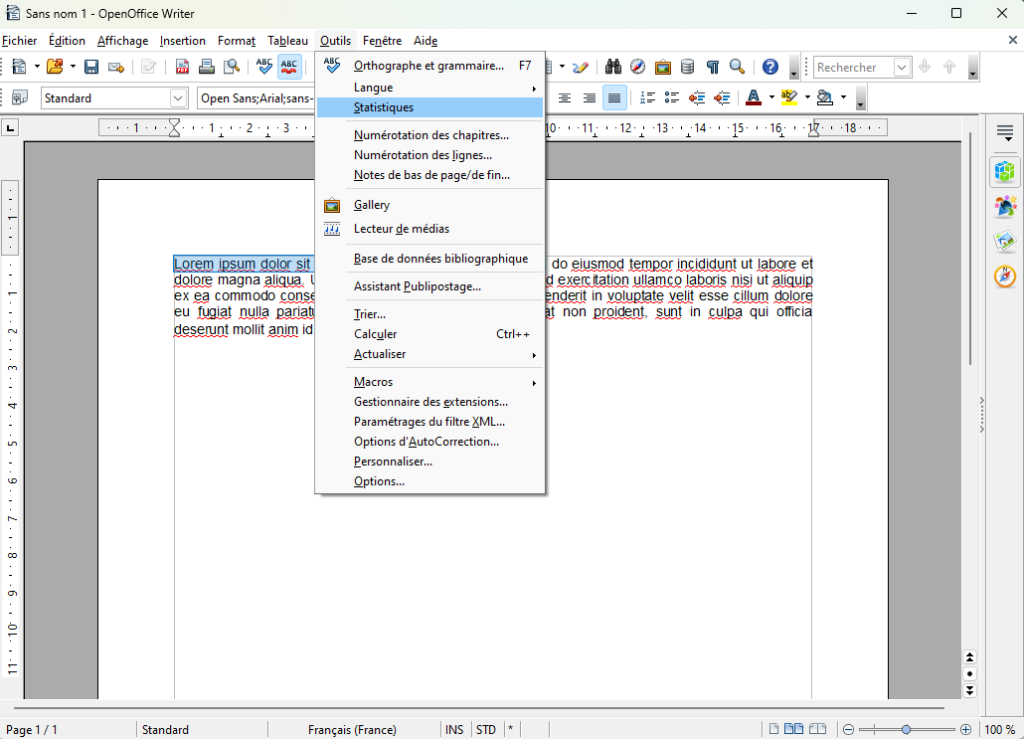Apply background color with the paint bucket icon
Screen dimensions: 1024x739
click(x=825, y=98)
